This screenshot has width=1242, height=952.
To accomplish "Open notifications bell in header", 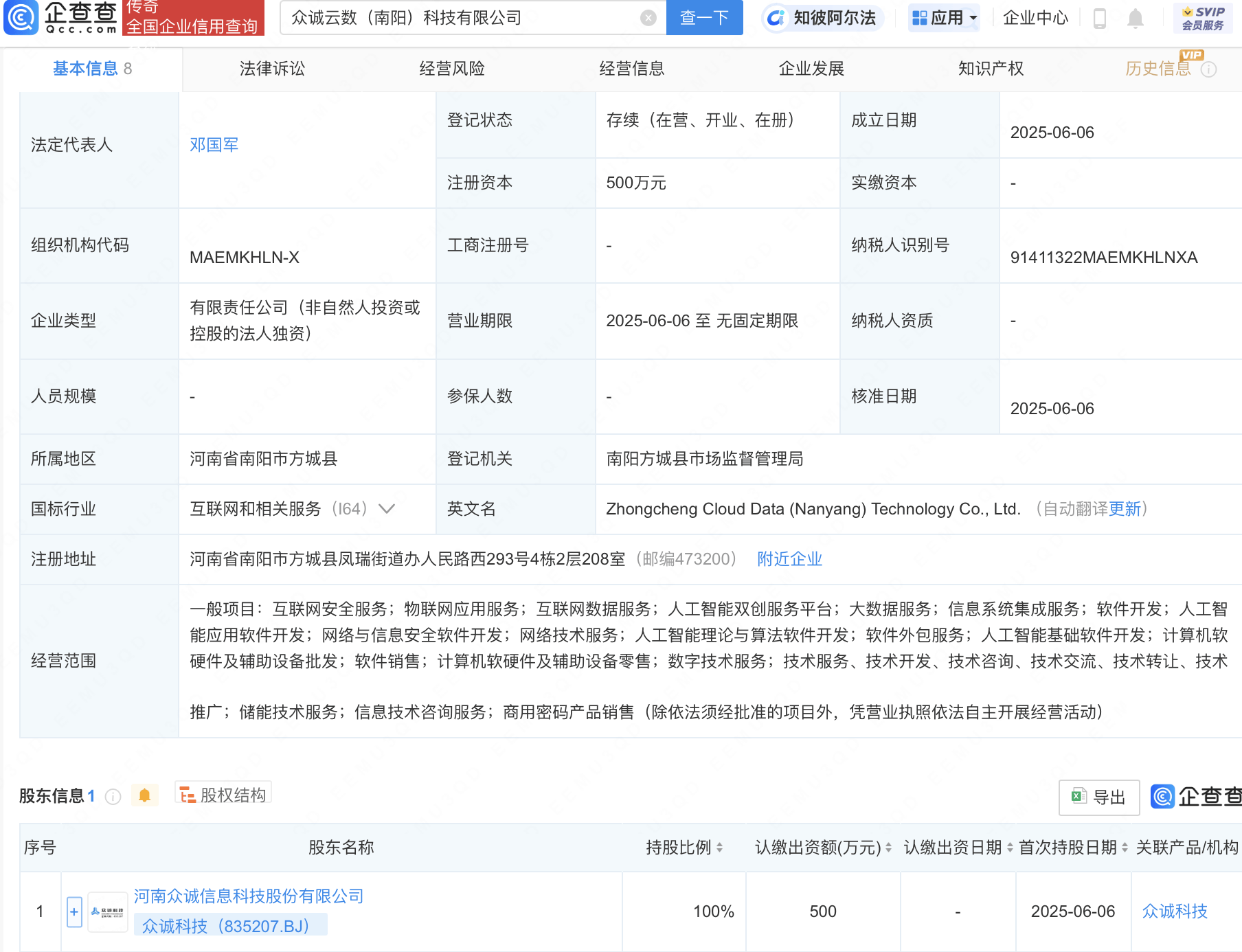I will coord(1136,18).
